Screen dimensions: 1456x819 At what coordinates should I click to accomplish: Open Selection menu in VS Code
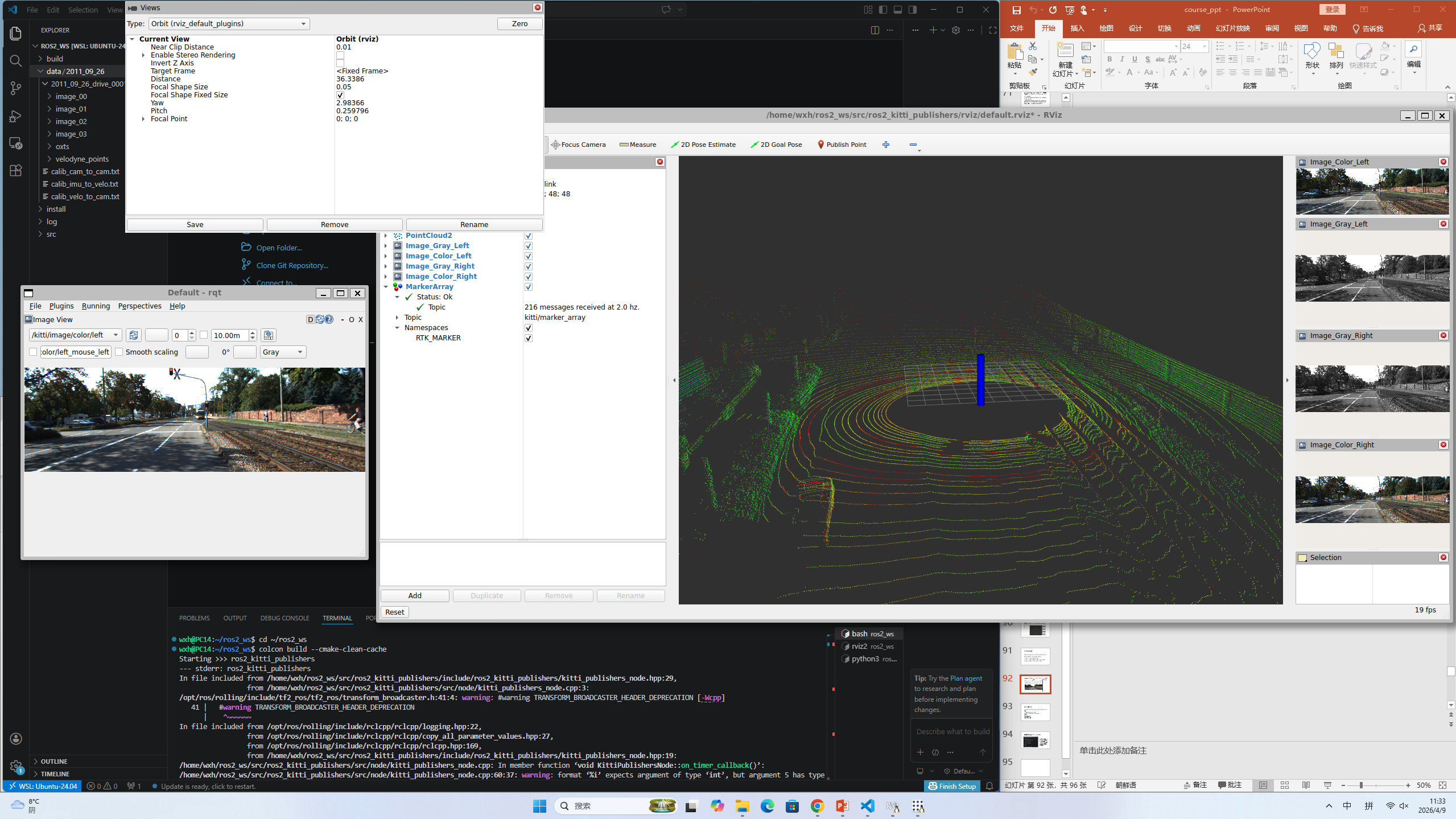83,10
